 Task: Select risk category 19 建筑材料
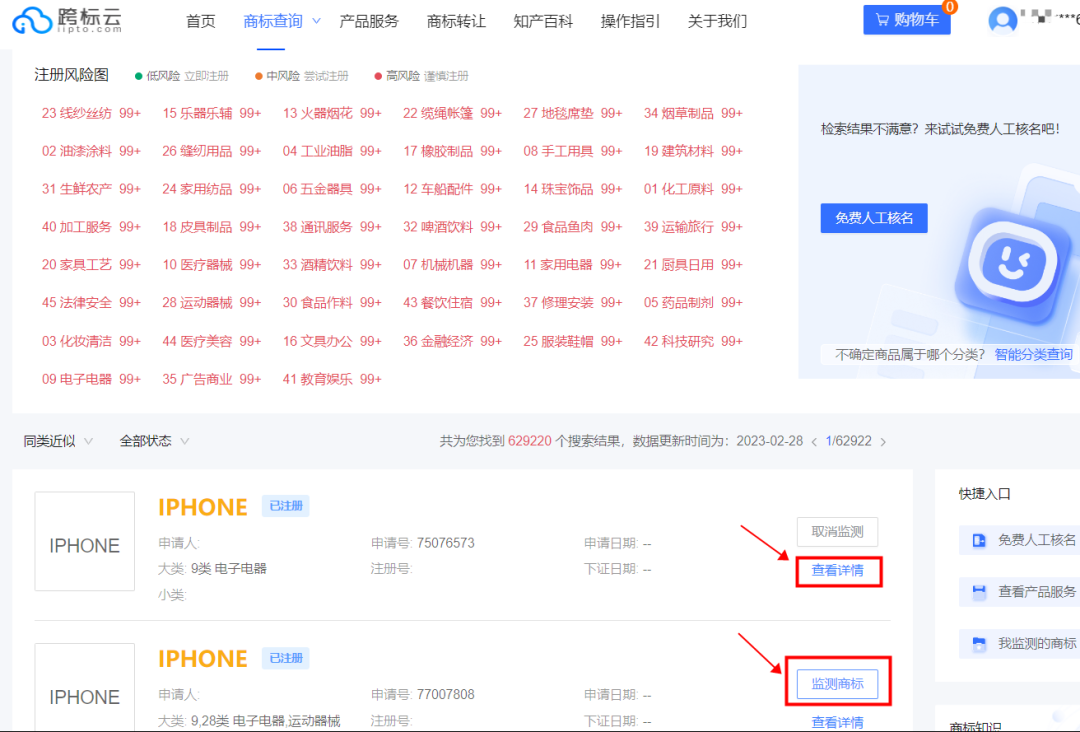(x=693, y=151)
